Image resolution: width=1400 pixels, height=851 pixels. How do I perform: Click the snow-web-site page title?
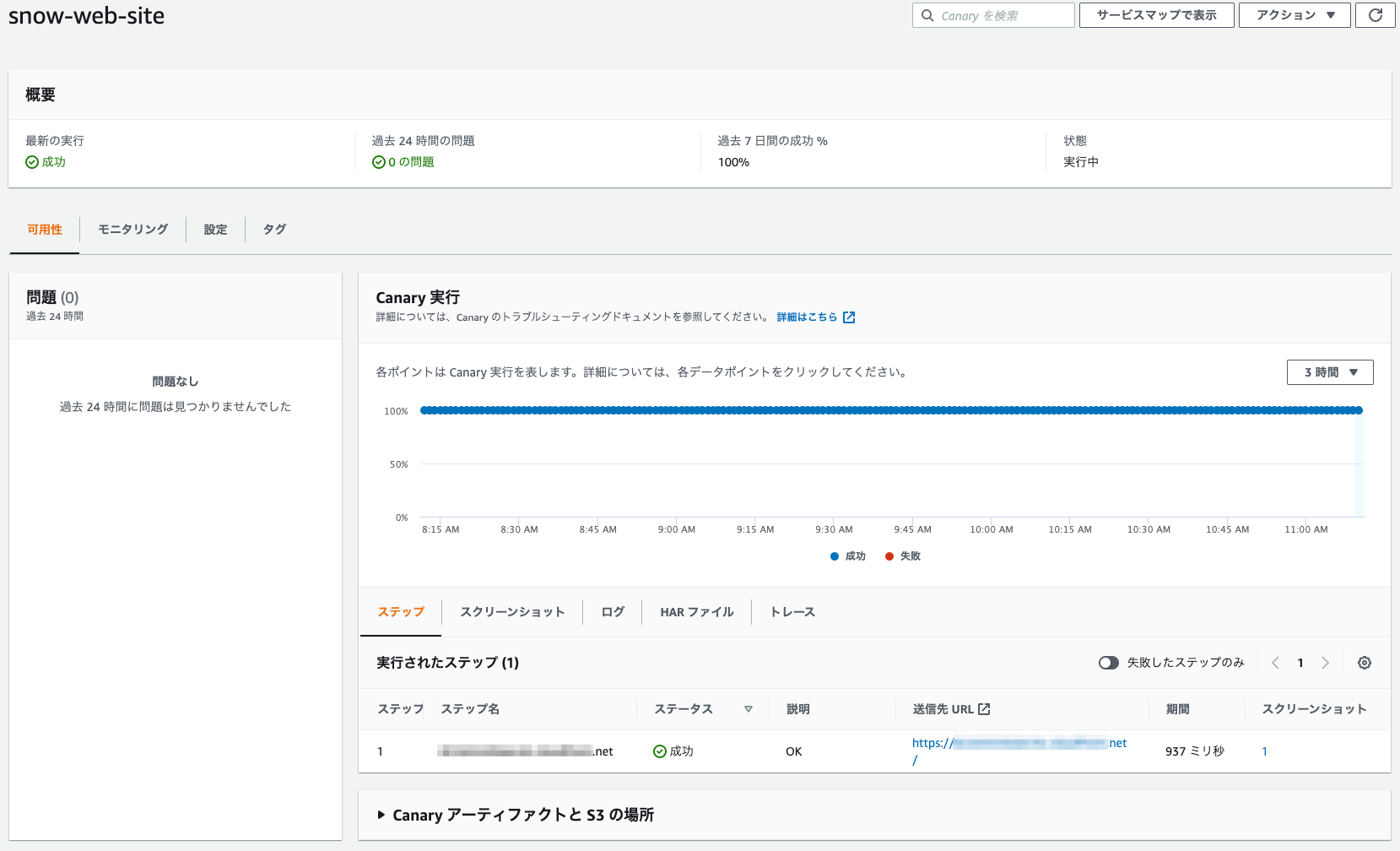86,16
